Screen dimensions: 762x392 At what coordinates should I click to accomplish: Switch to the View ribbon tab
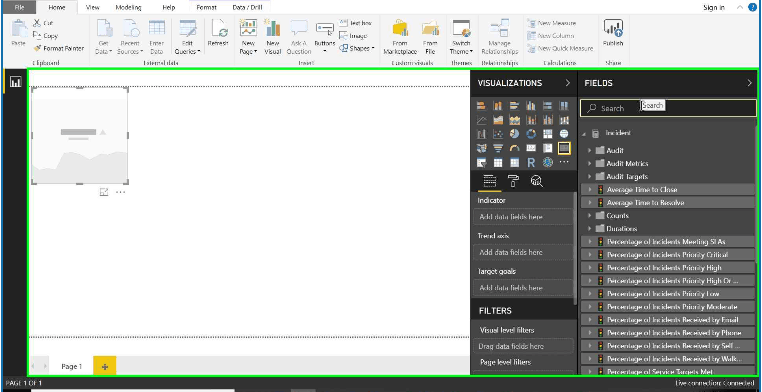(92, 7)
